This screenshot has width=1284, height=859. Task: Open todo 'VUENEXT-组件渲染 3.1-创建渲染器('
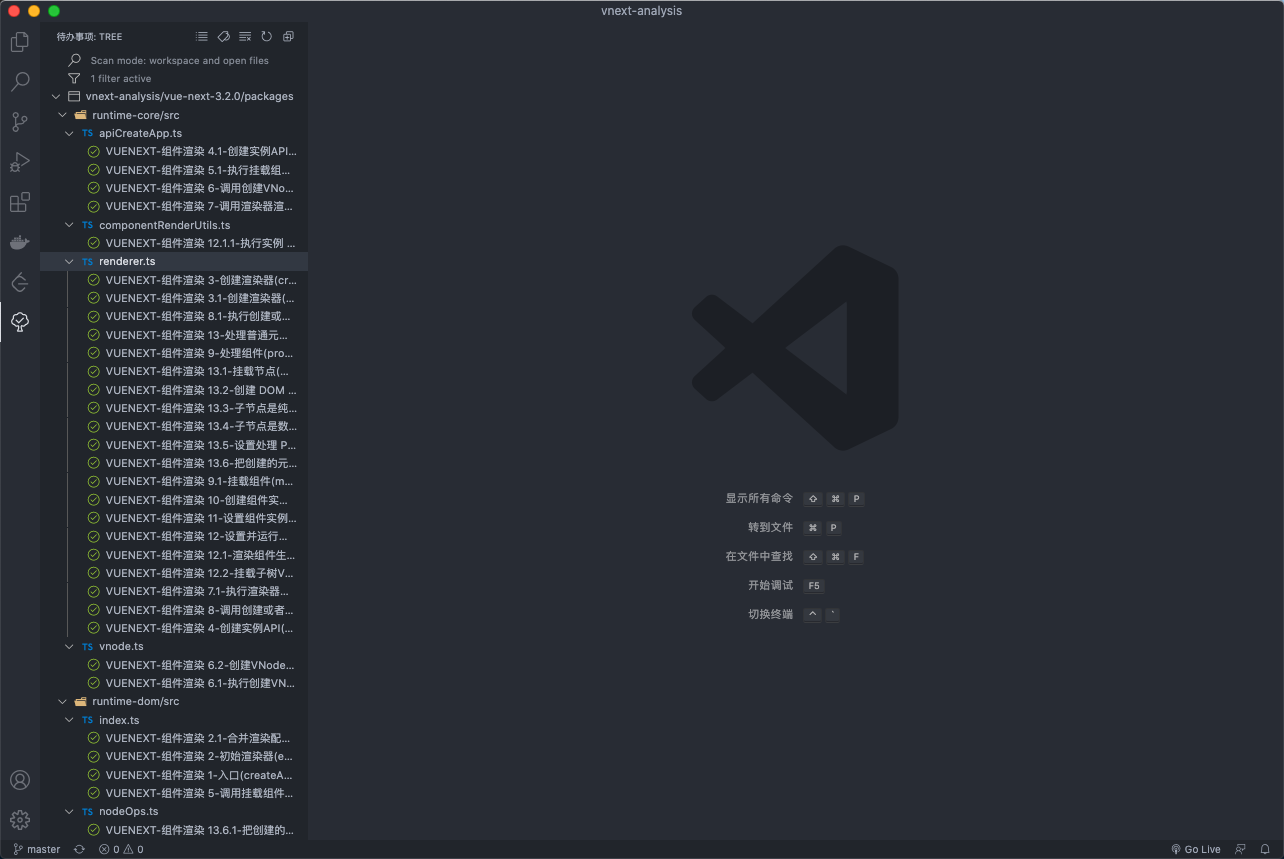click(174, 298)
